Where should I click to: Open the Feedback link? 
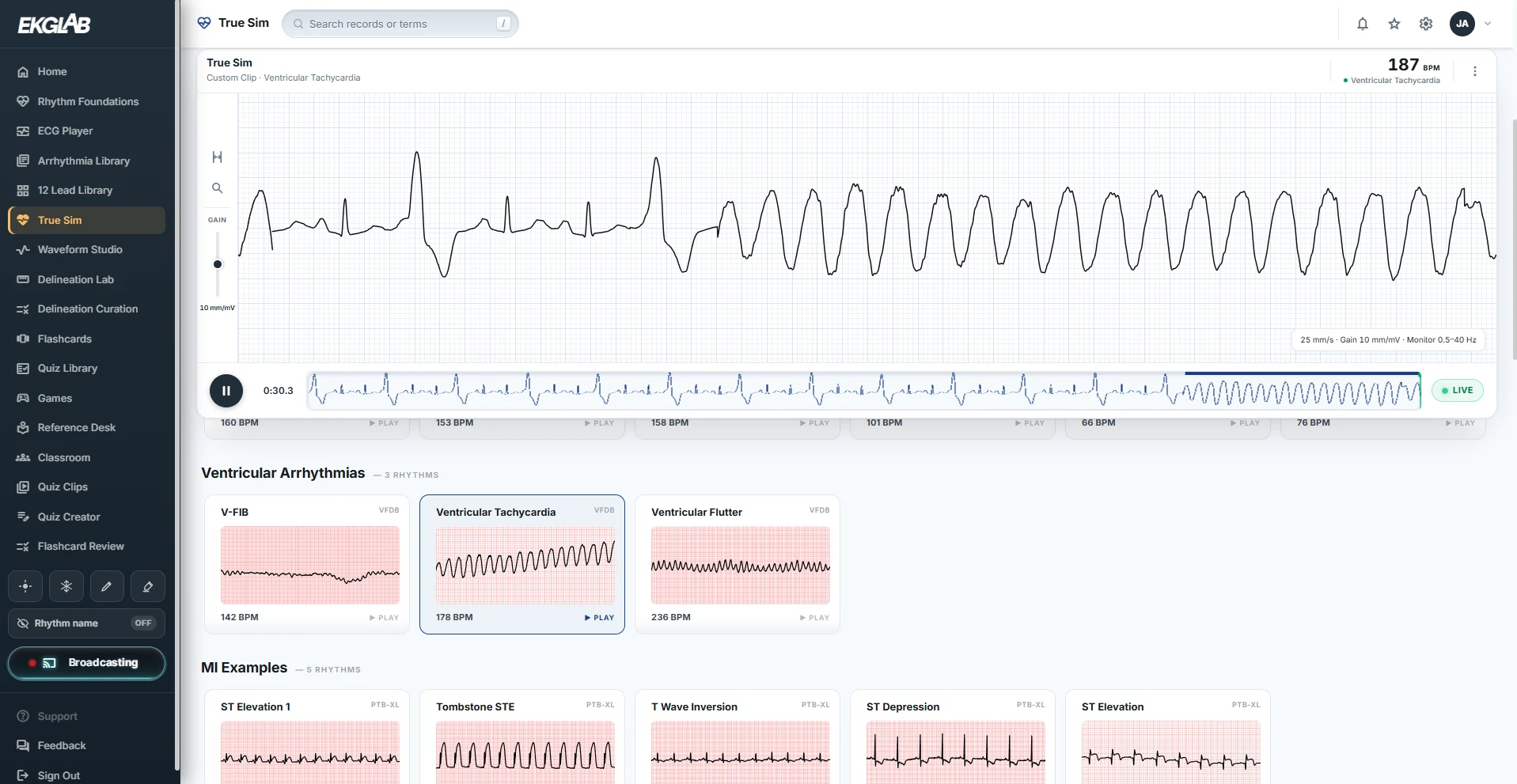point(86,746)
